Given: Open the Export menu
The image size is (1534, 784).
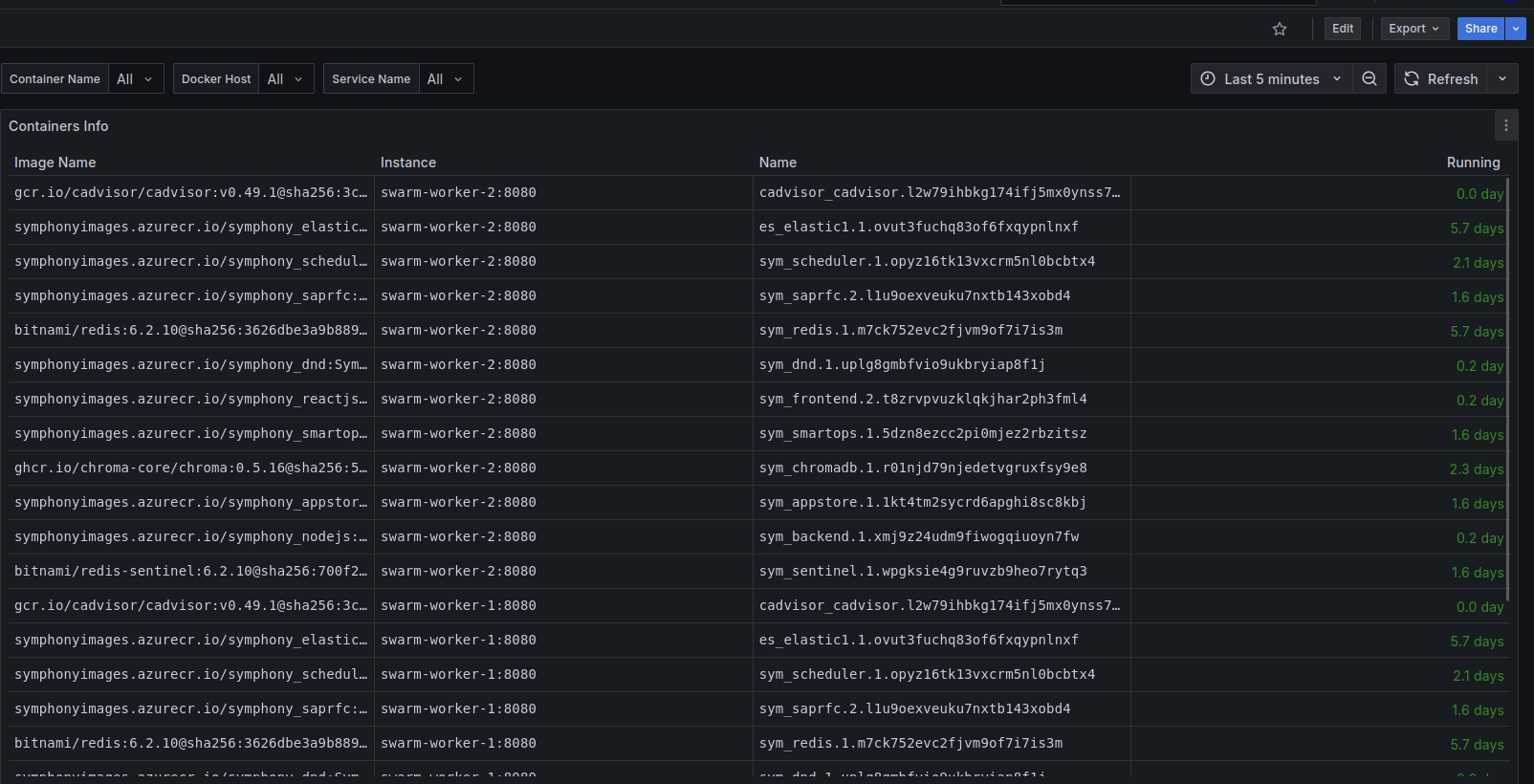Looking at the screenshot, I should click(1414, 29).
